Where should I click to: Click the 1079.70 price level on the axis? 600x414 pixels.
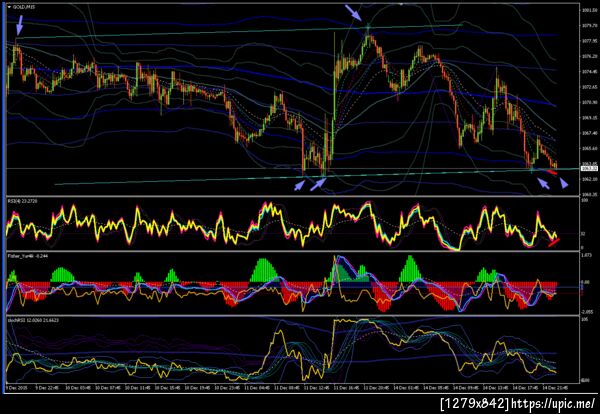tap(589, 26)
